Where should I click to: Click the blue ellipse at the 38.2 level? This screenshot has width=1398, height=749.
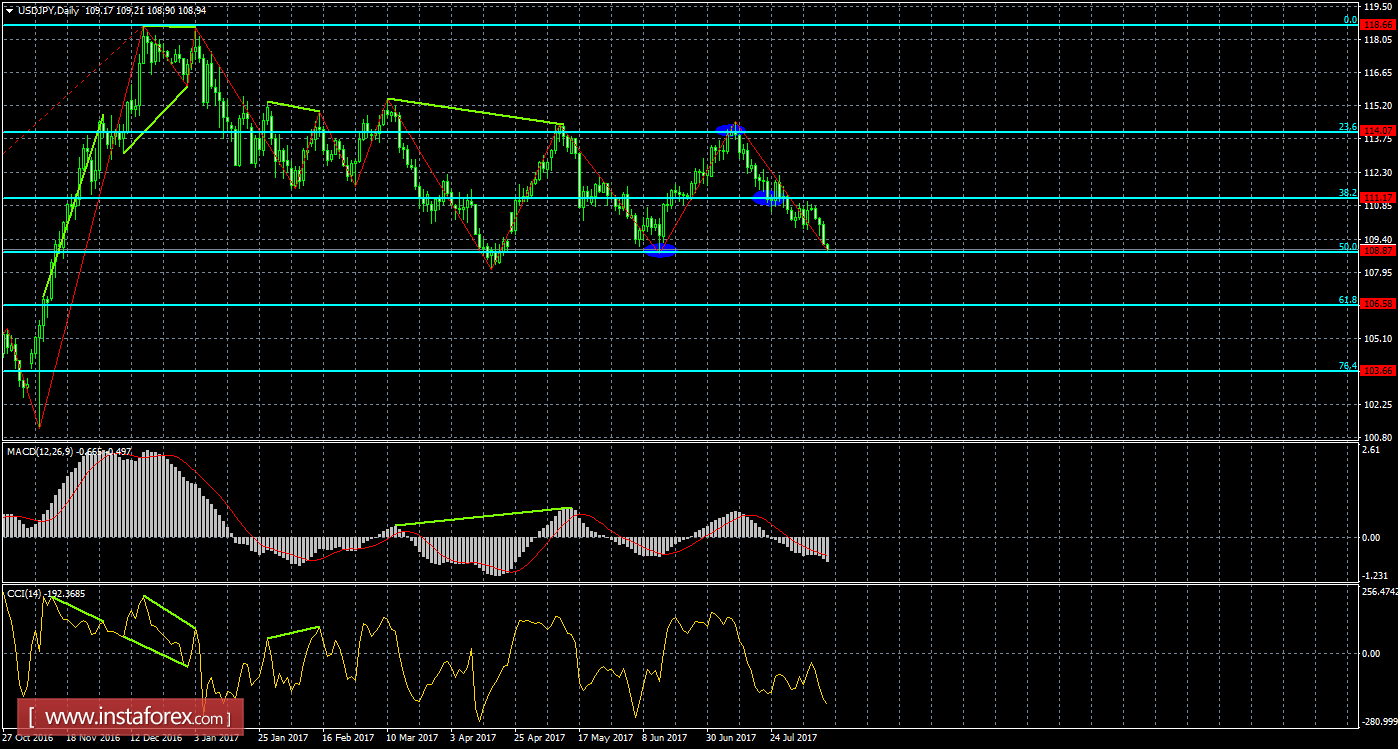pyautogui.click(x=768, y=198)
